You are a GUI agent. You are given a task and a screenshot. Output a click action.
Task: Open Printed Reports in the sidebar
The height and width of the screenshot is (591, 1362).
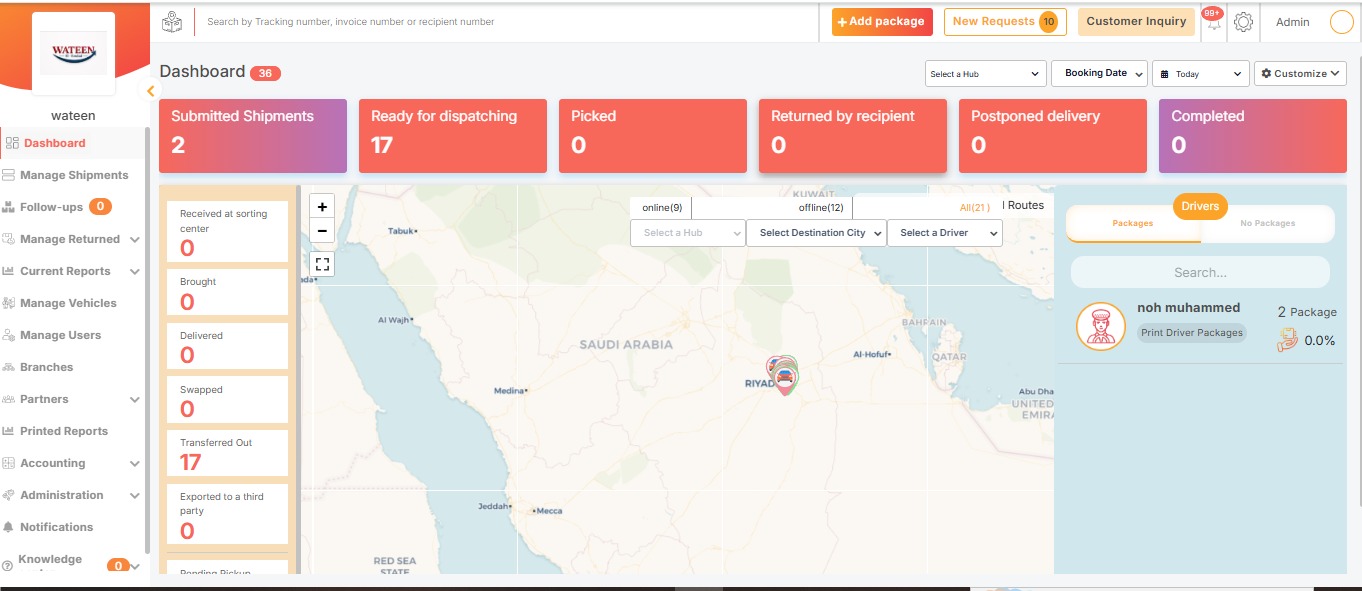pyautogui.click(x=64, y=431)
